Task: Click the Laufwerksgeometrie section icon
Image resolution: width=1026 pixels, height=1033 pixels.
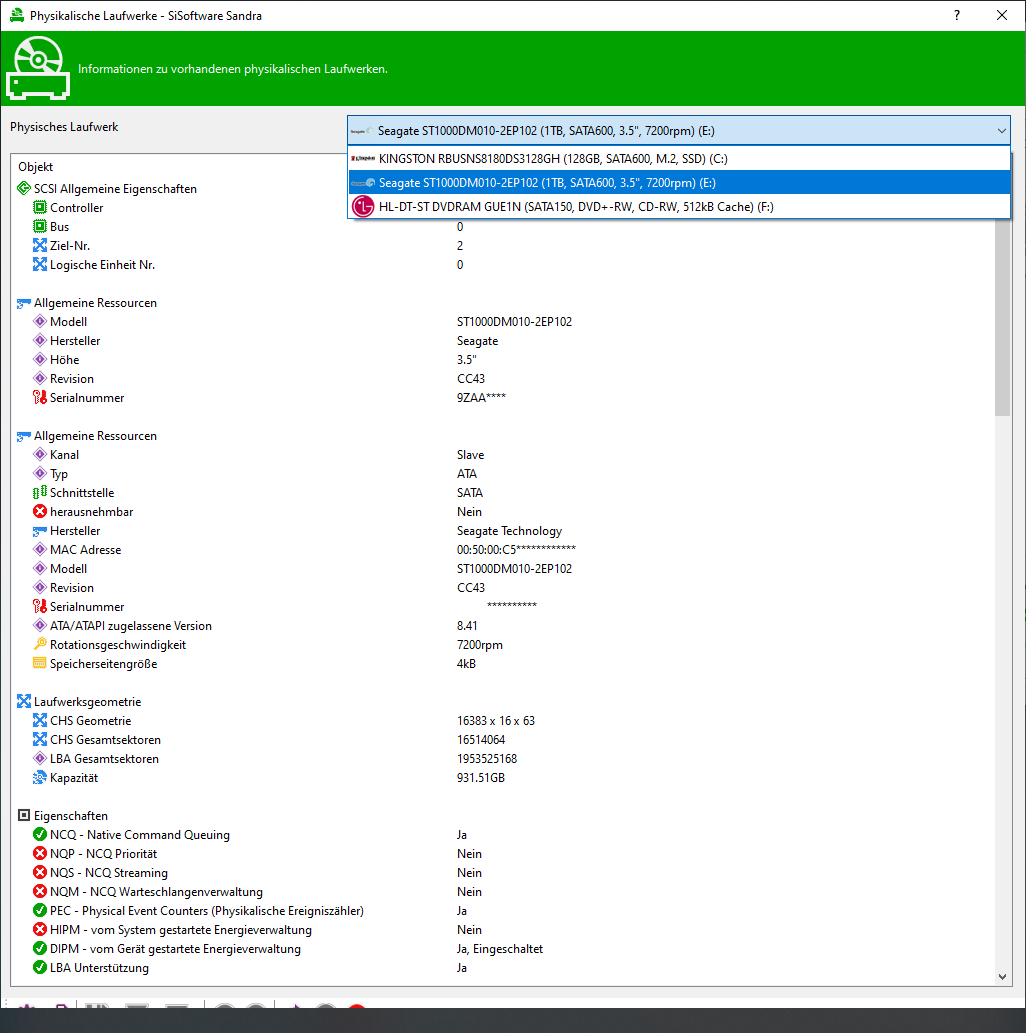Action: pos(24,702)
